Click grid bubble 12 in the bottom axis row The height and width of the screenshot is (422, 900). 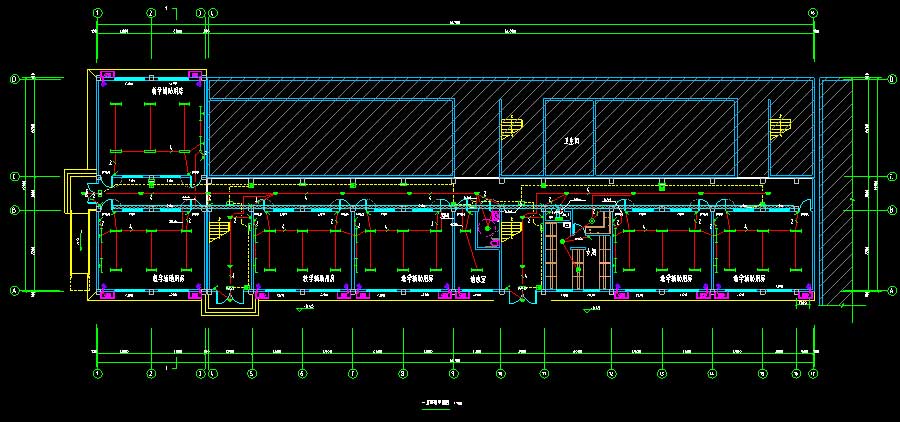coord(611,373)
